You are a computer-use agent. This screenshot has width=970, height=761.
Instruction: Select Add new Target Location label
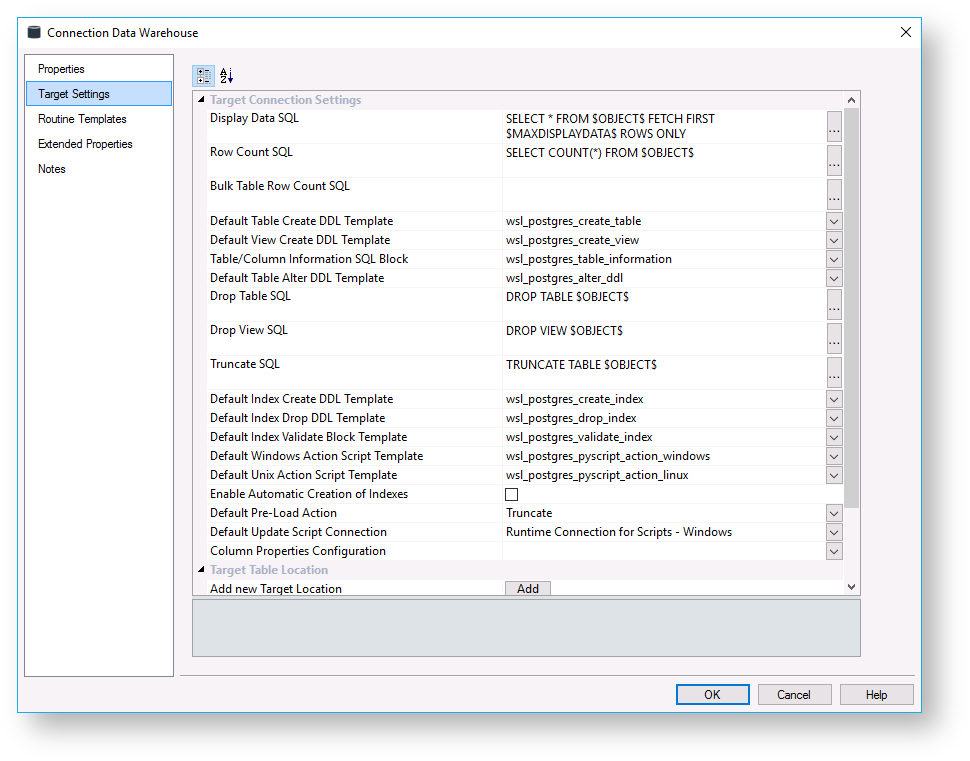[x=276, y=589]
